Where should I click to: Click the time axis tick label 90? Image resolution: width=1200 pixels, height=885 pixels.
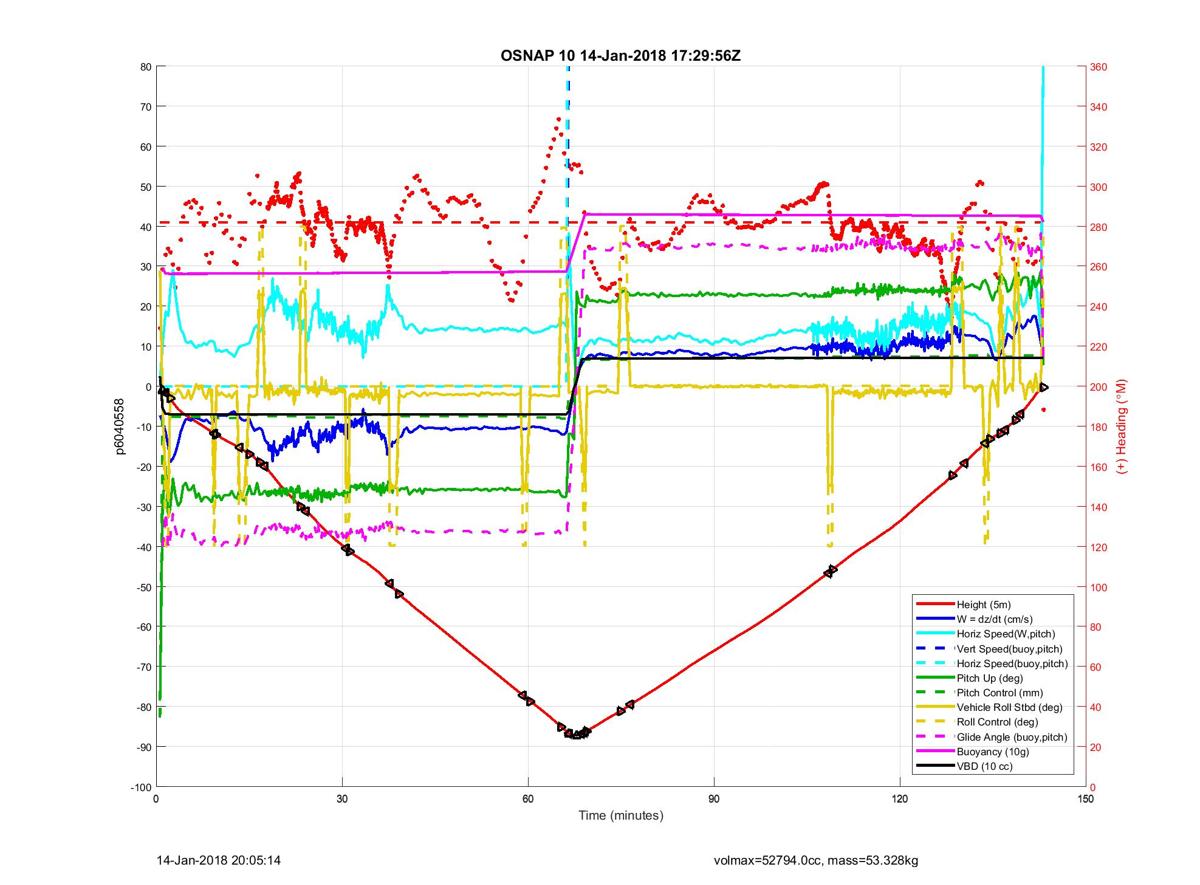(714, 799)
